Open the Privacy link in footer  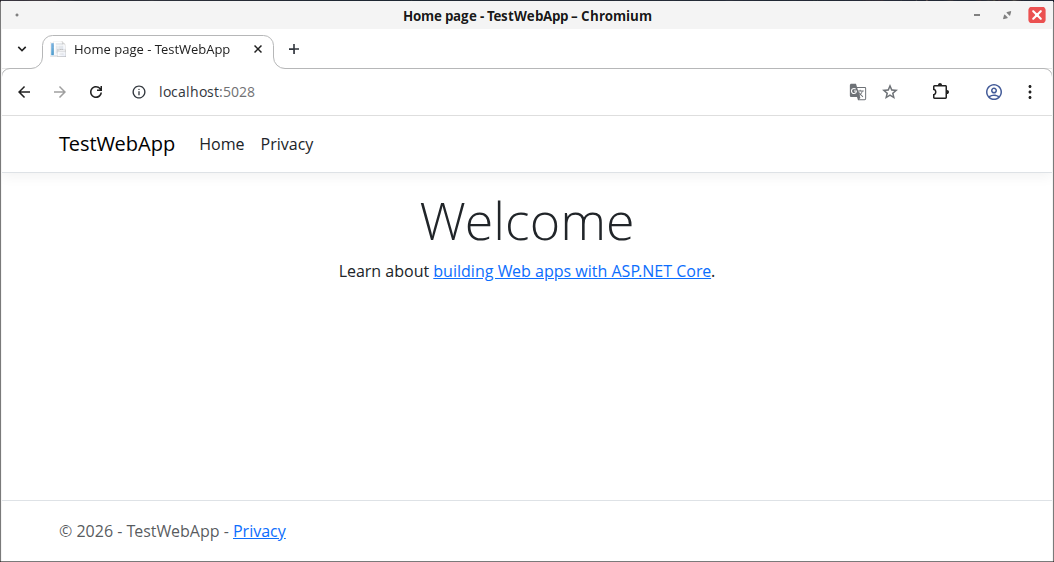259,531
